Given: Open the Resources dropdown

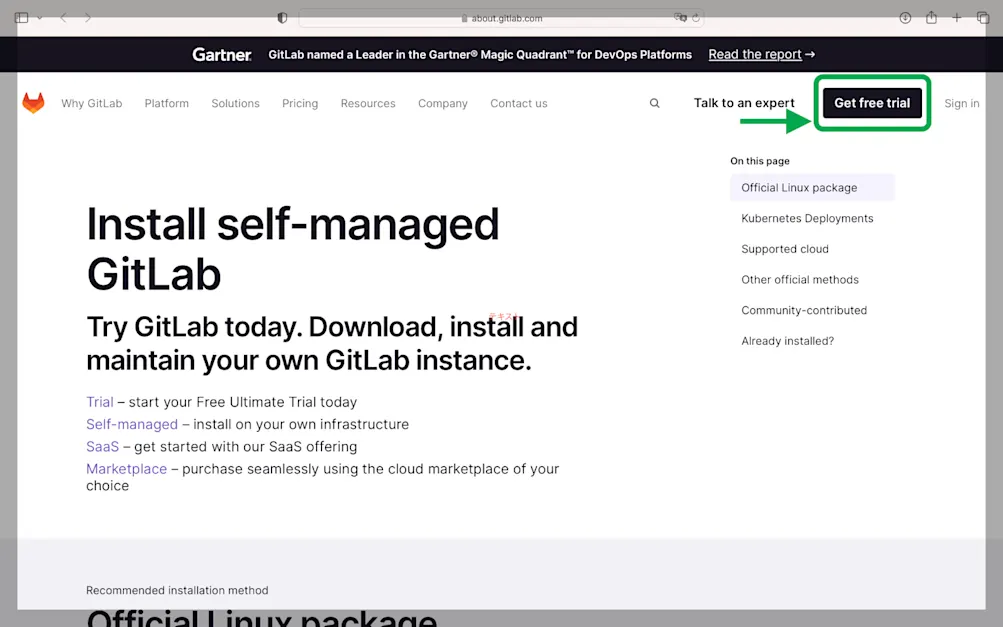Looking at the screenshot, I should [x=367, y=103].
